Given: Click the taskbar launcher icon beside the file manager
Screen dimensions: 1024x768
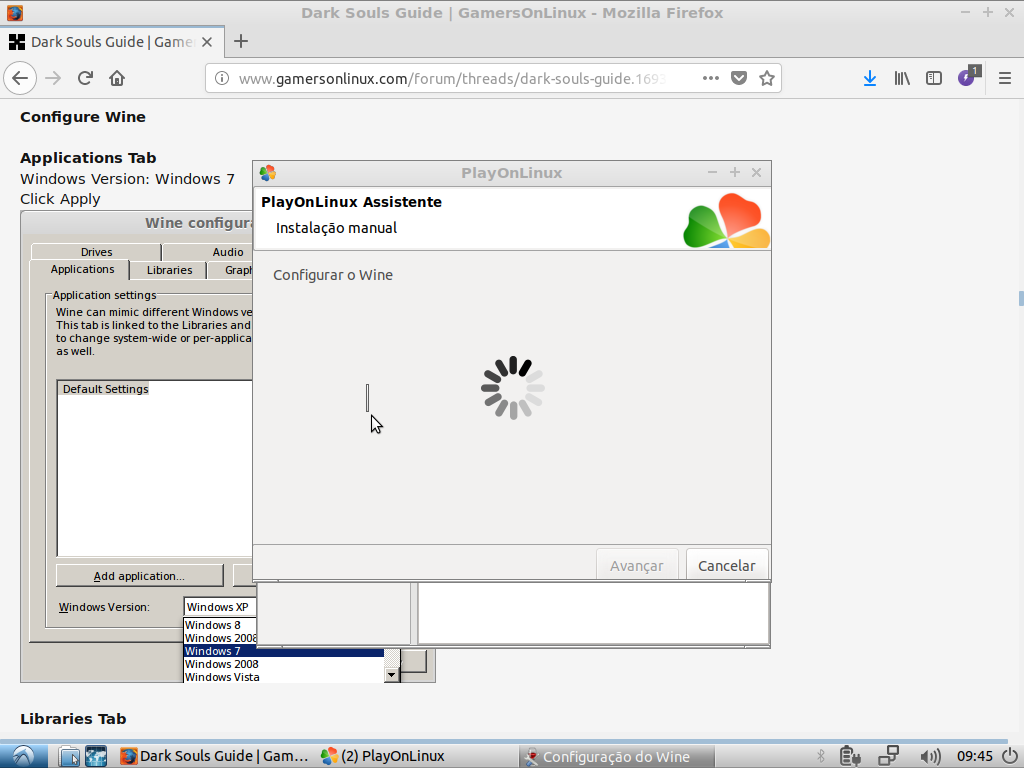Looking at the screenshot, I should coord(96,756).
